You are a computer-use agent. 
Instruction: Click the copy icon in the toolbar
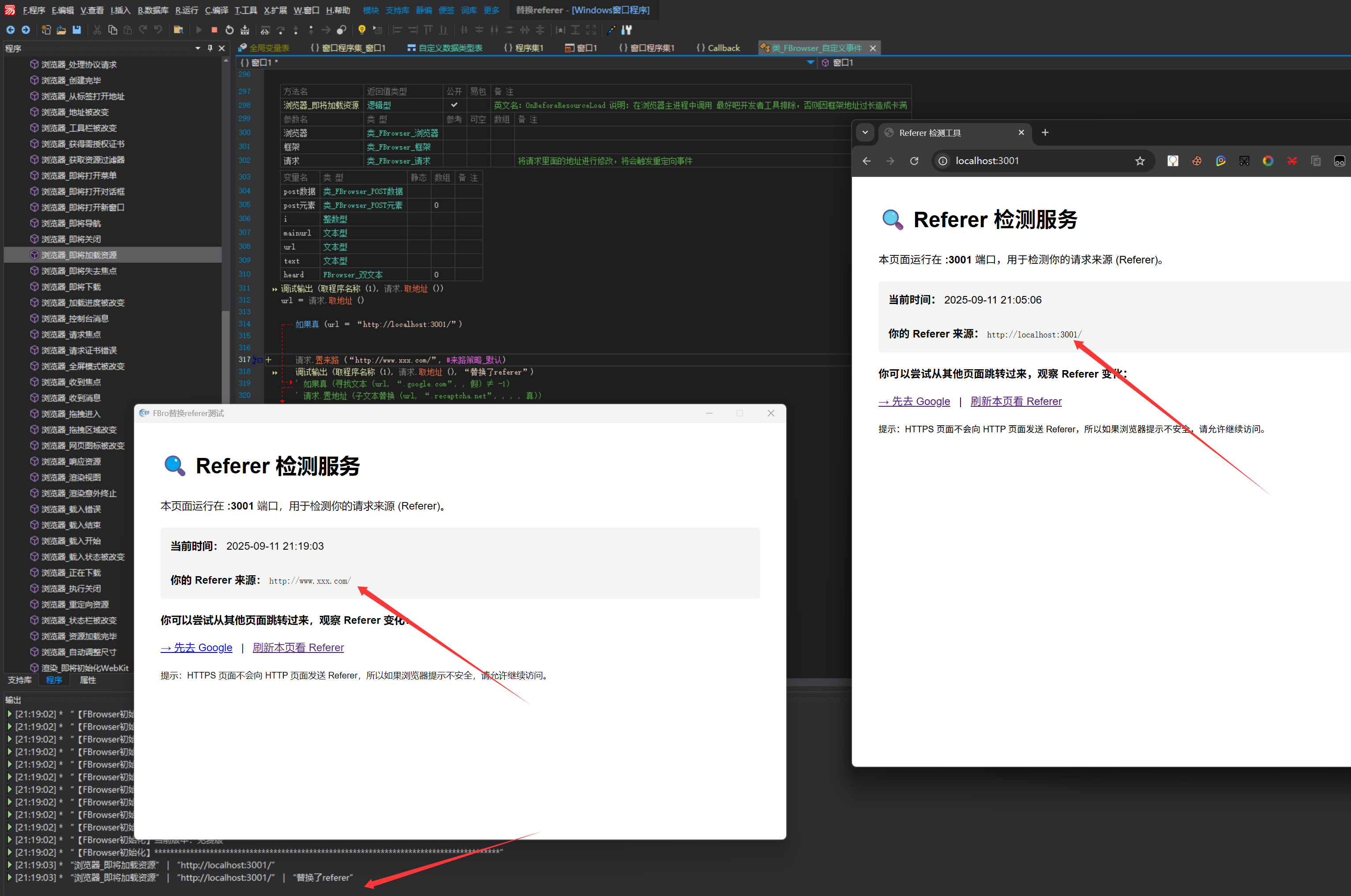113,30
